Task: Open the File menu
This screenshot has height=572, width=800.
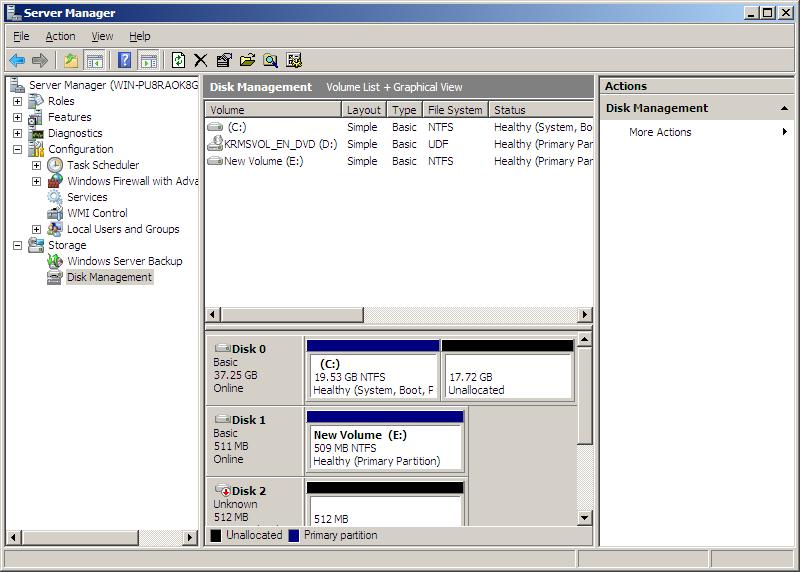Action: click(x=21, y=36)
